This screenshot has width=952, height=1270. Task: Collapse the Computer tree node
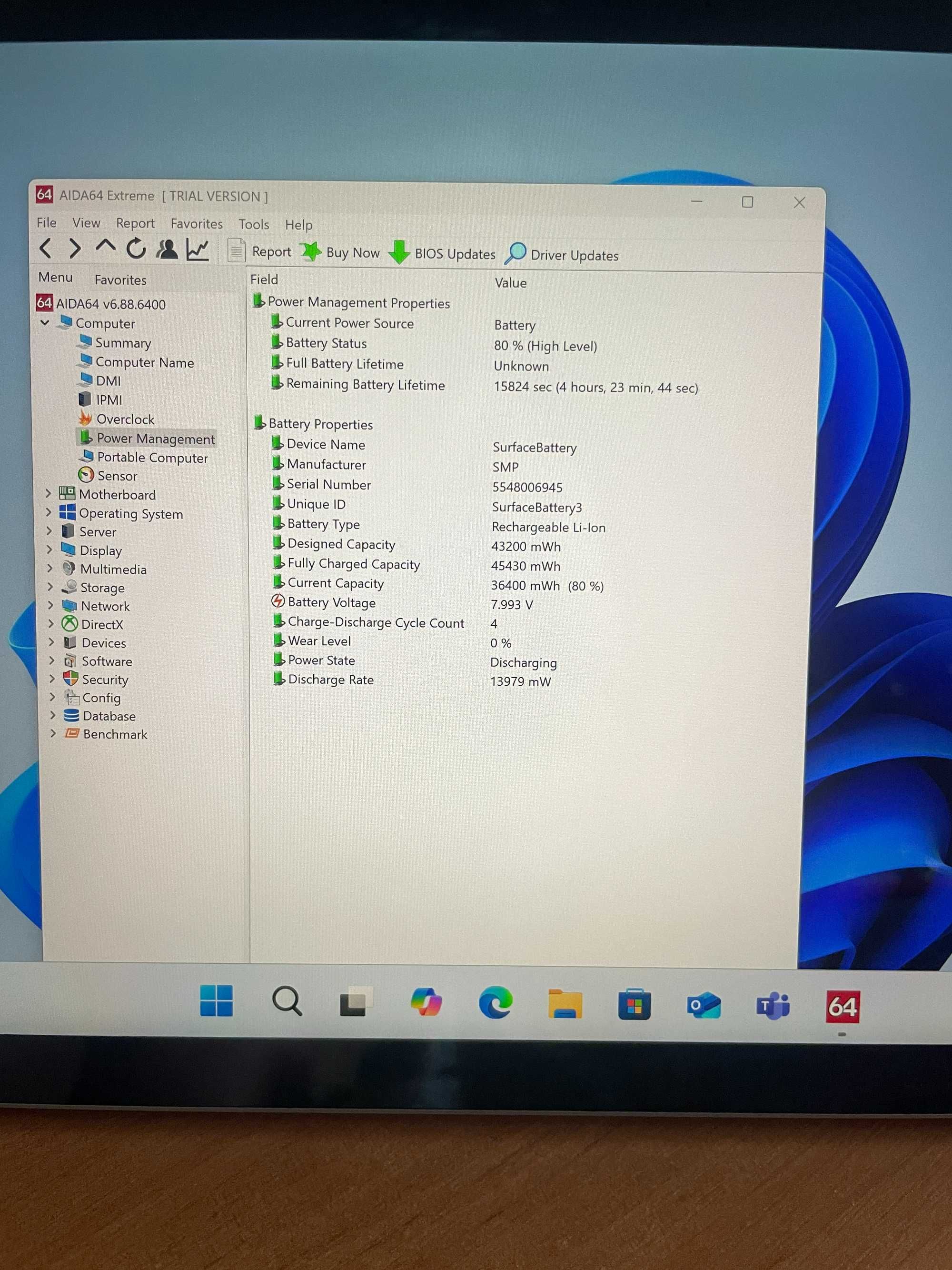click(45, 323)
